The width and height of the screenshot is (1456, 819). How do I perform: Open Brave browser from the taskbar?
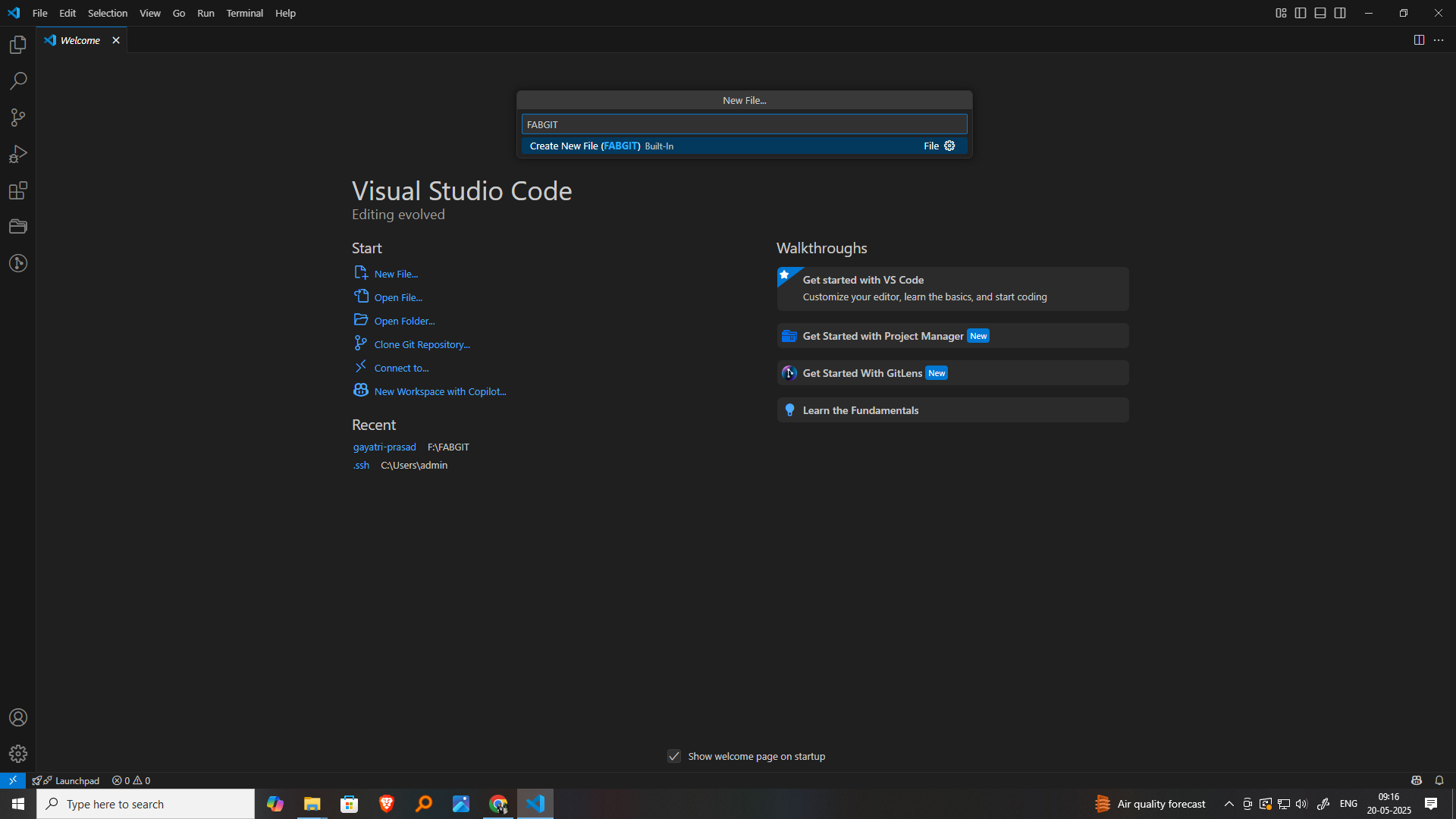pos(386,804)
